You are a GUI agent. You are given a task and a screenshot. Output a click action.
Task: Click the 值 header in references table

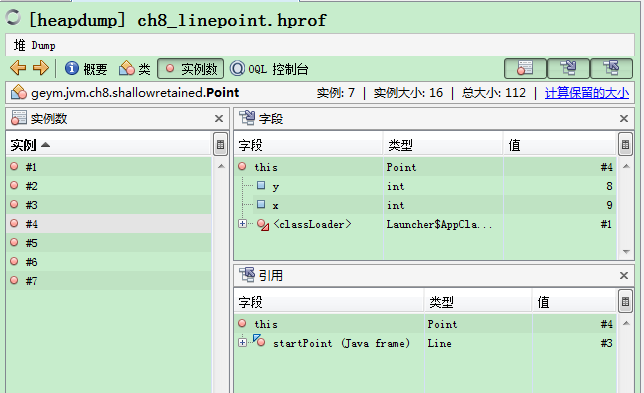point(575,302)
